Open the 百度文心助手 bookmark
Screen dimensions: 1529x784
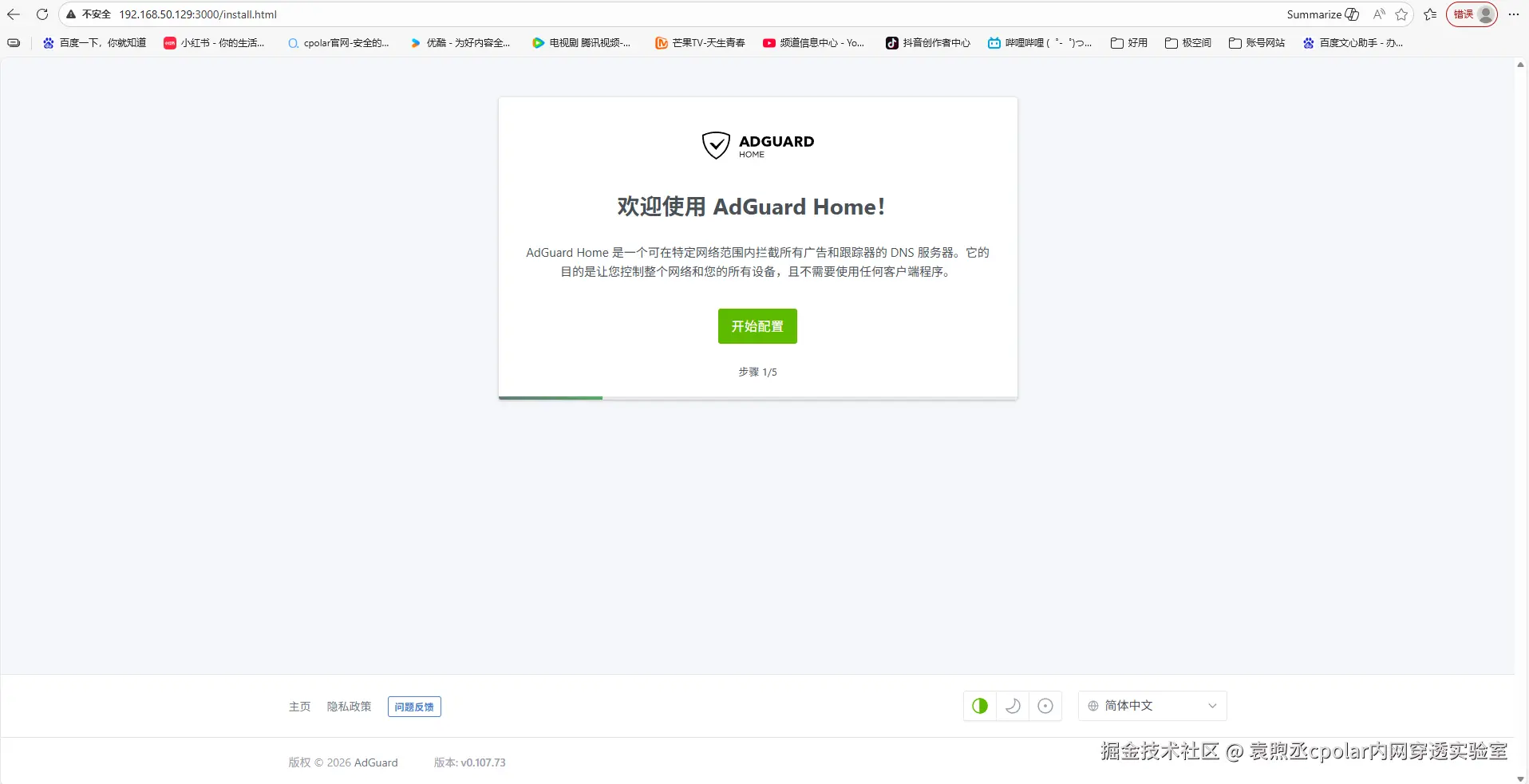tap(1353, 43)
